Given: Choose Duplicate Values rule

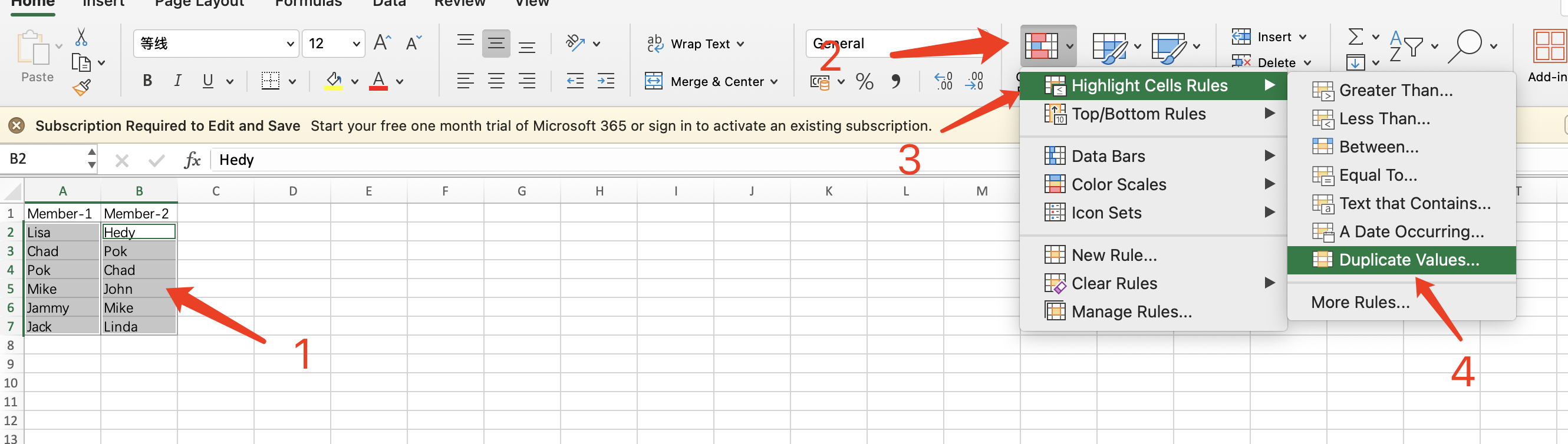Looking at the screenshot, I should pyautogui.click(x=1401, y=260).
